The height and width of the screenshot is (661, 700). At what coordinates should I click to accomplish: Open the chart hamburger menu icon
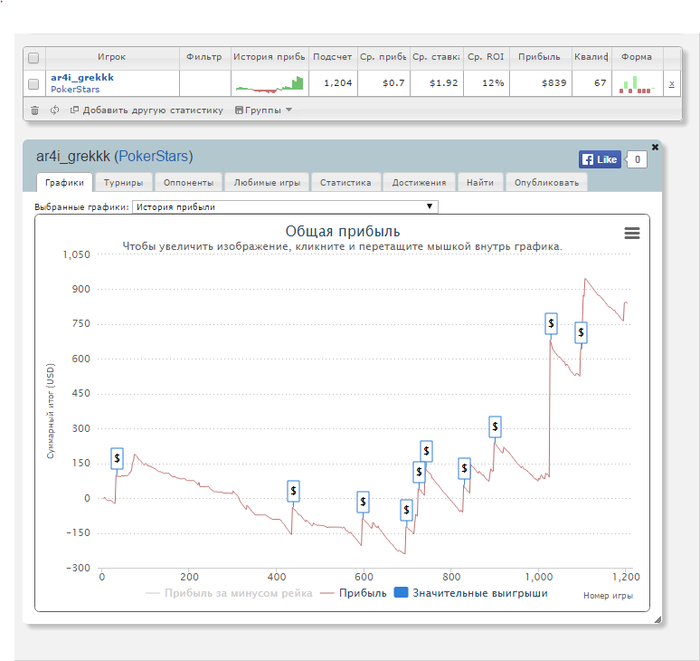(632, 233)
